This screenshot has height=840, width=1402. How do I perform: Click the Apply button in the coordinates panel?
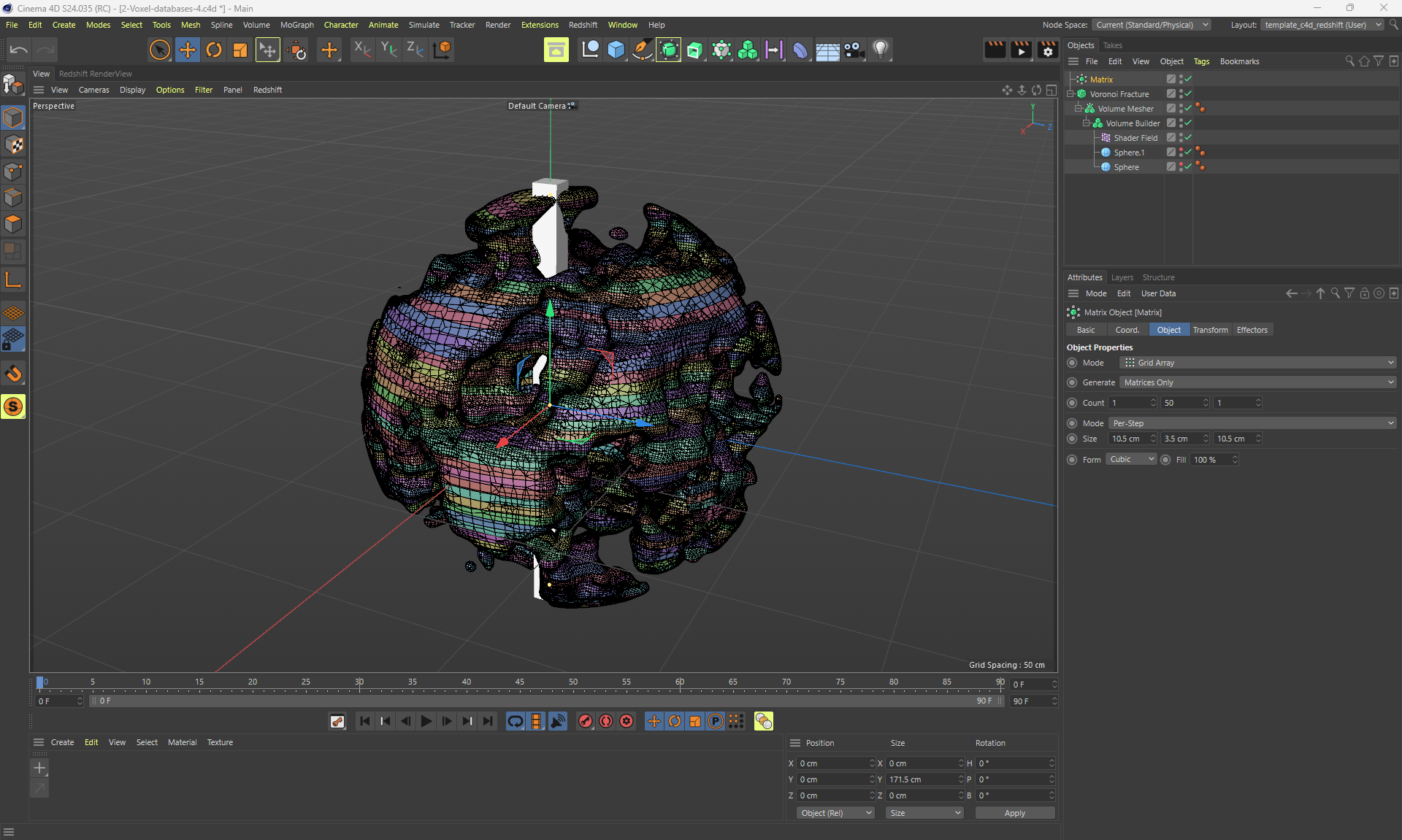[x=1014, y=813]
